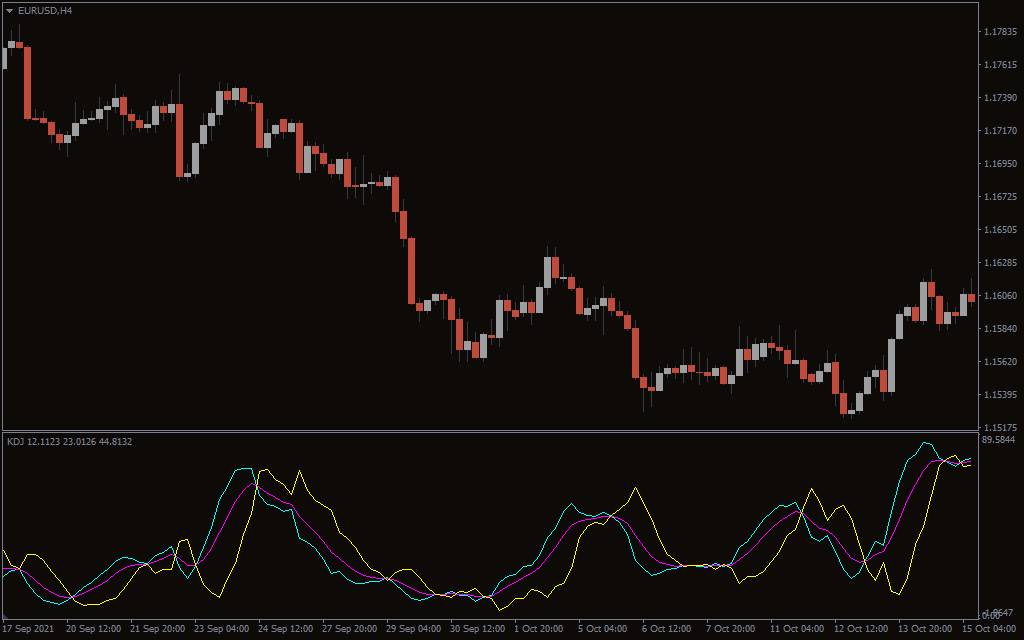Select the 7 Oct 20:00 time marker
The width and height of the screenshot is (1024, 640).
click(732, 629)
